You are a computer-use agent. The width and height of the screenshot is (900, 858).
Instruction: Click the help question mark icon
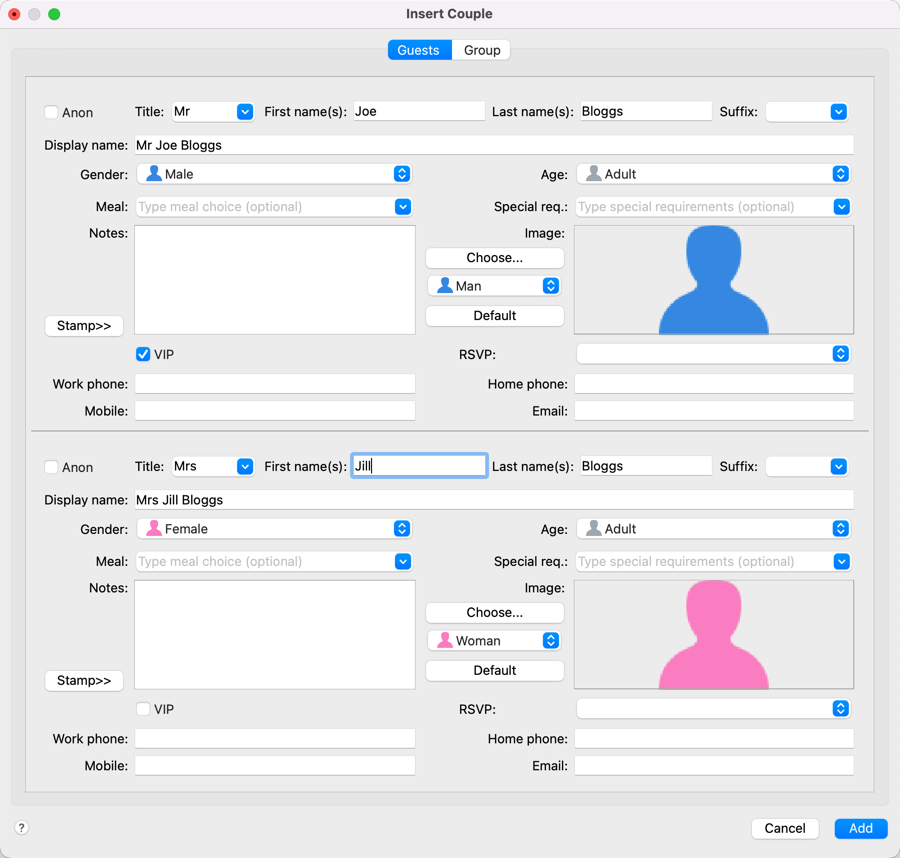[x=21, y=828]
